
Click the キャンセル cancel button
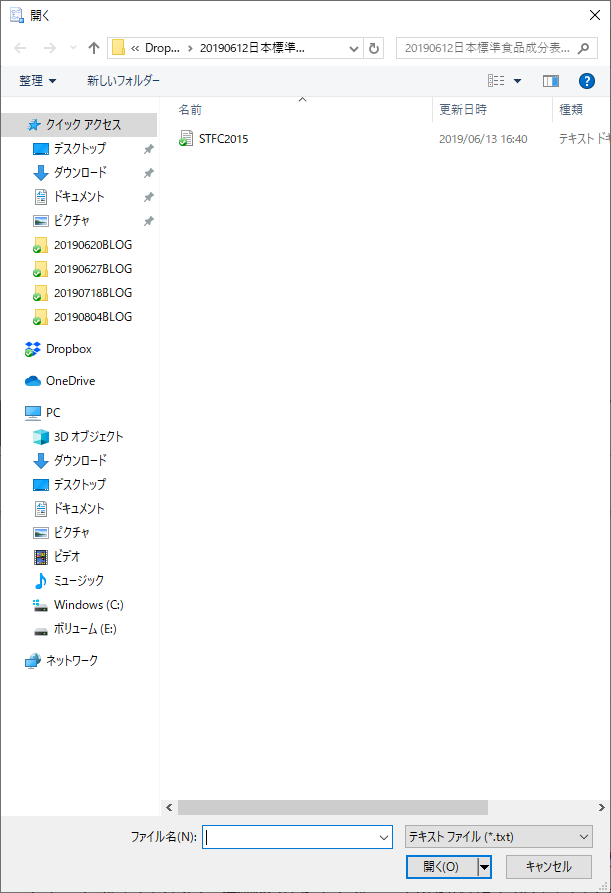(x=548, y=867)
